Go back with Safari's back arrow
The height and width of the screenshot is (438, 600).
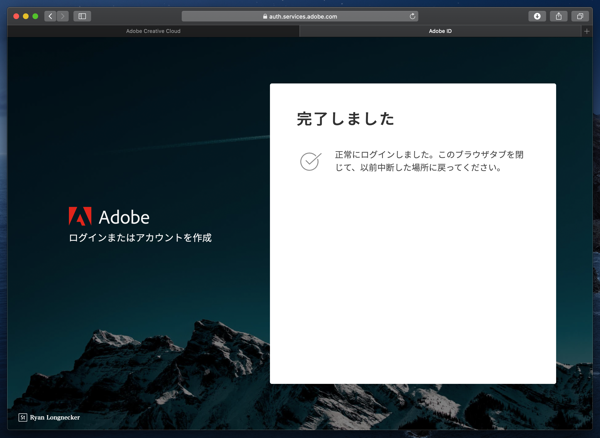click(x=50, y=16)
